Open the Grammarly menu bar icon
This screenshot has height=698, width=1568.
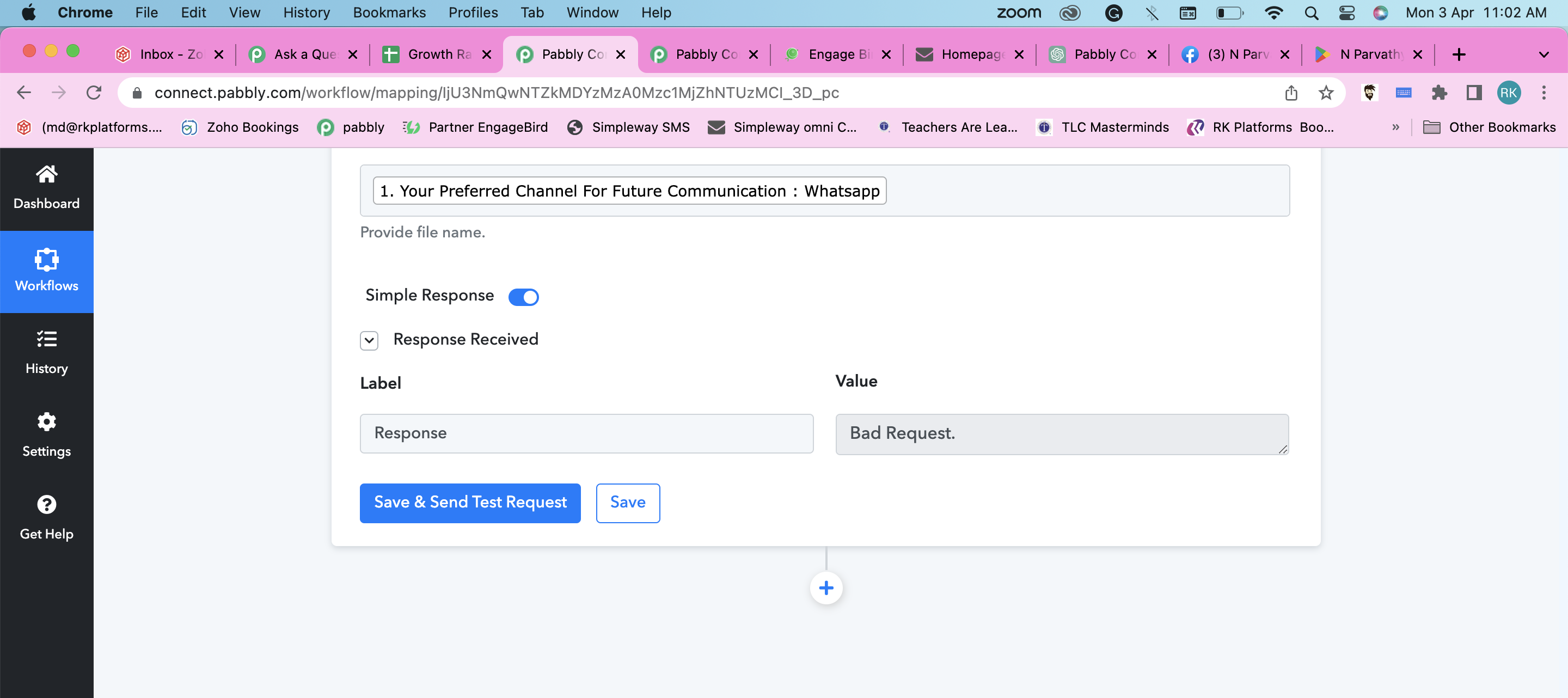(1113, 13)
